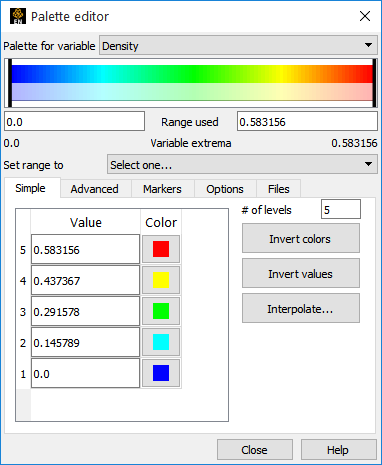Screen dimensions: 382x465
Task: Click the Value column header
Action: [x=86, y=222]
